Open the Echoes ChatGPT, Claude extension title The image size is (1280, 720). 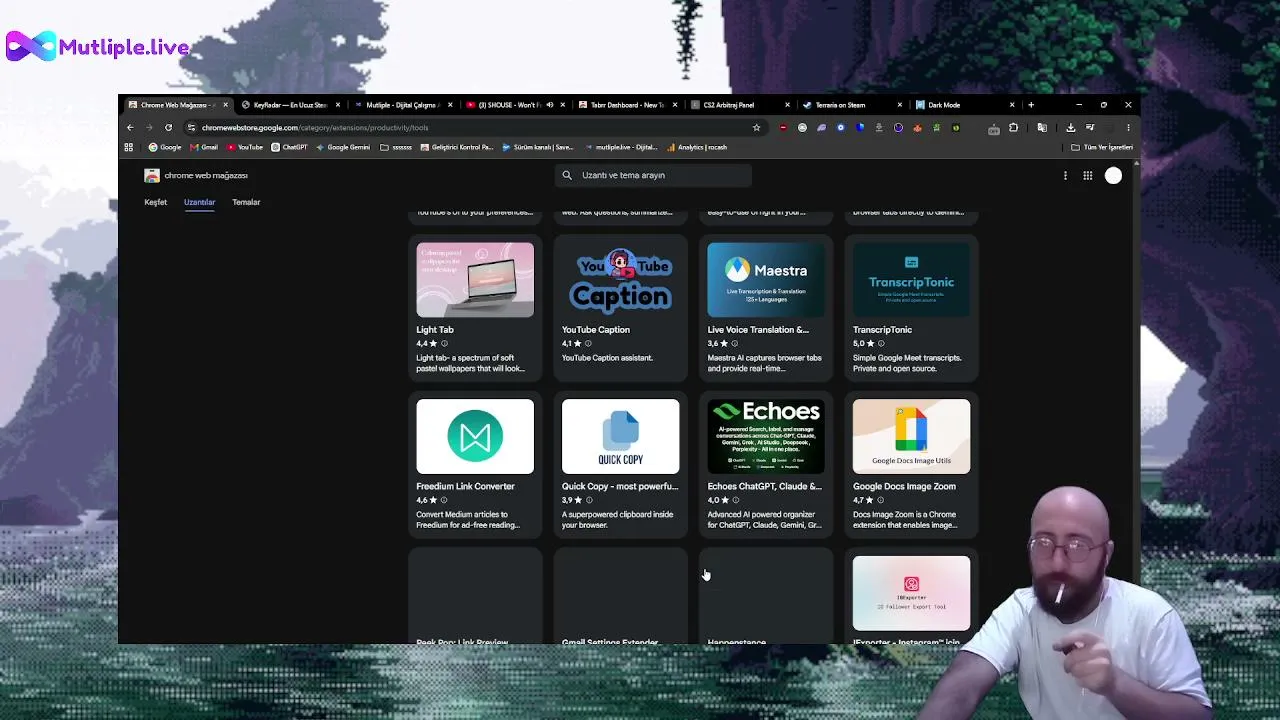pyautogui.click(x=765, y=486)
